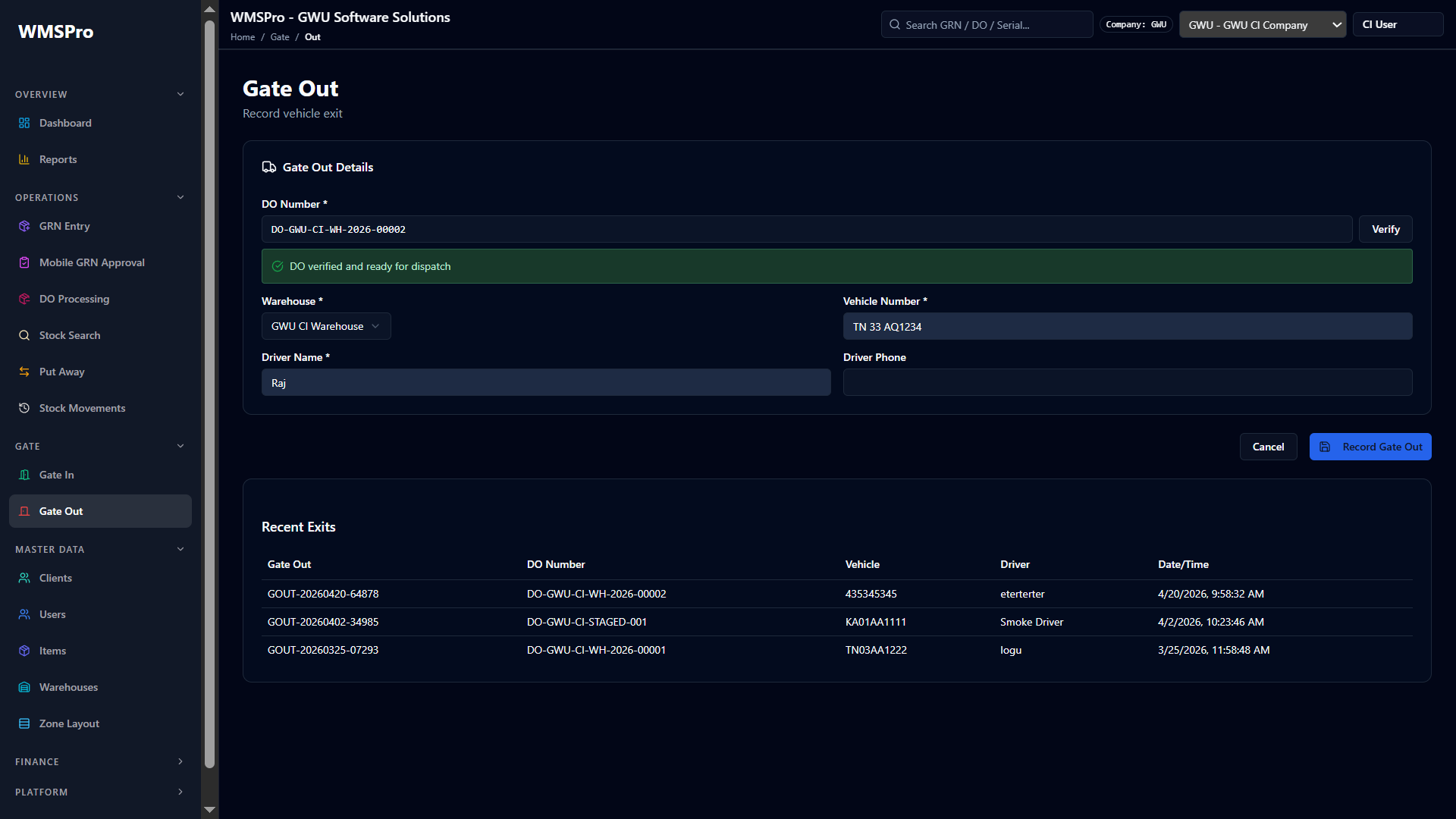Select row GOUT-20260402-34985
Screen dimensions: 1456x819
[837, 622]
